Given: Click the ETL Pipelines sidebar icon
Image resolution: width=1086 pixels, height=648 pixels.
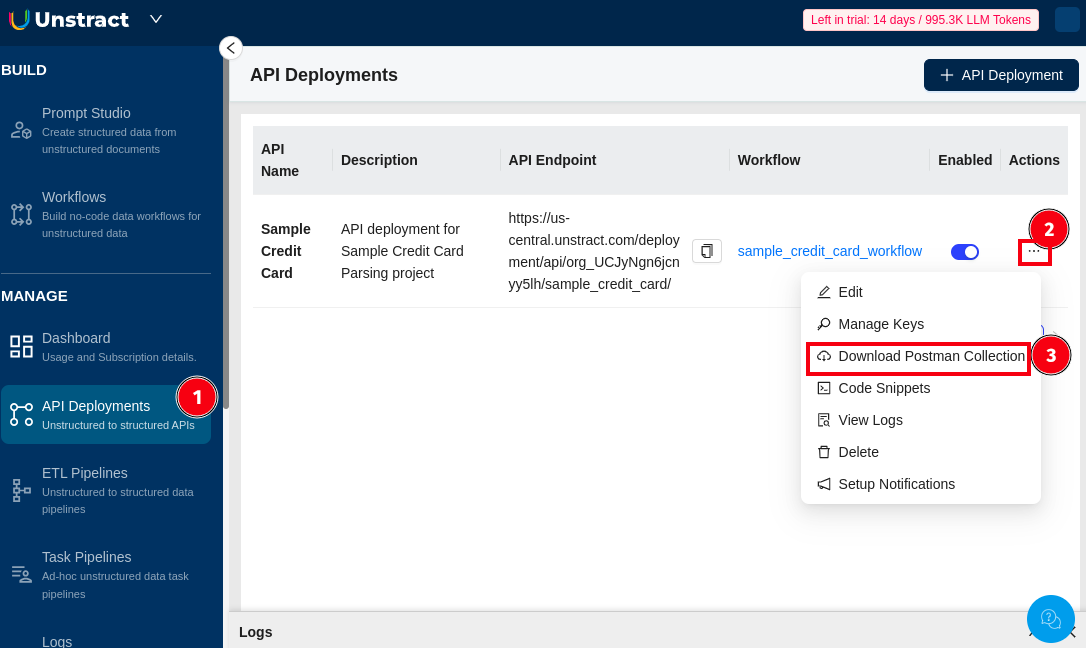Looking at the screenshot, I should [21, 490].
